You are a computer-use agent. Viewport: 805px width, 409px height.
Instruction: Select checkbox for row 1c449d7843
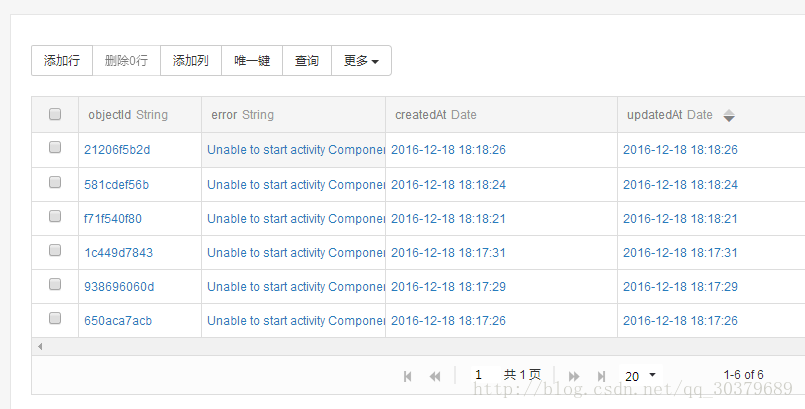(55, 251)
